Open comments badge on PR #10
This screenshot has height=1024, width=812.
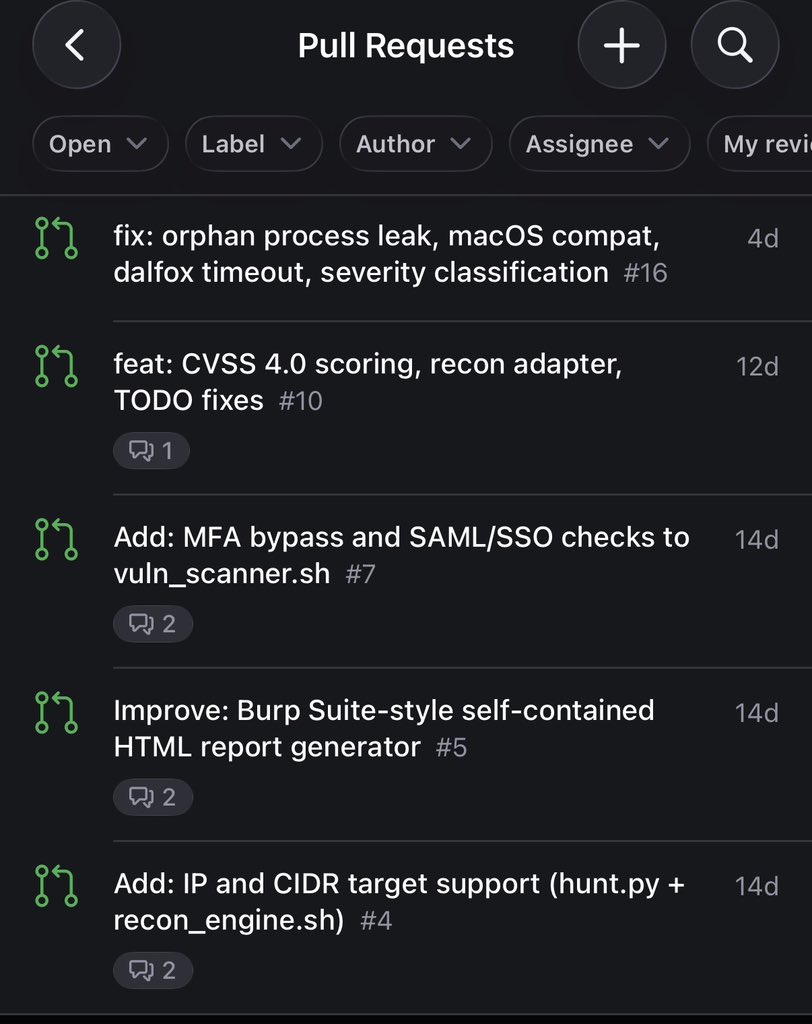pos(152,451)
